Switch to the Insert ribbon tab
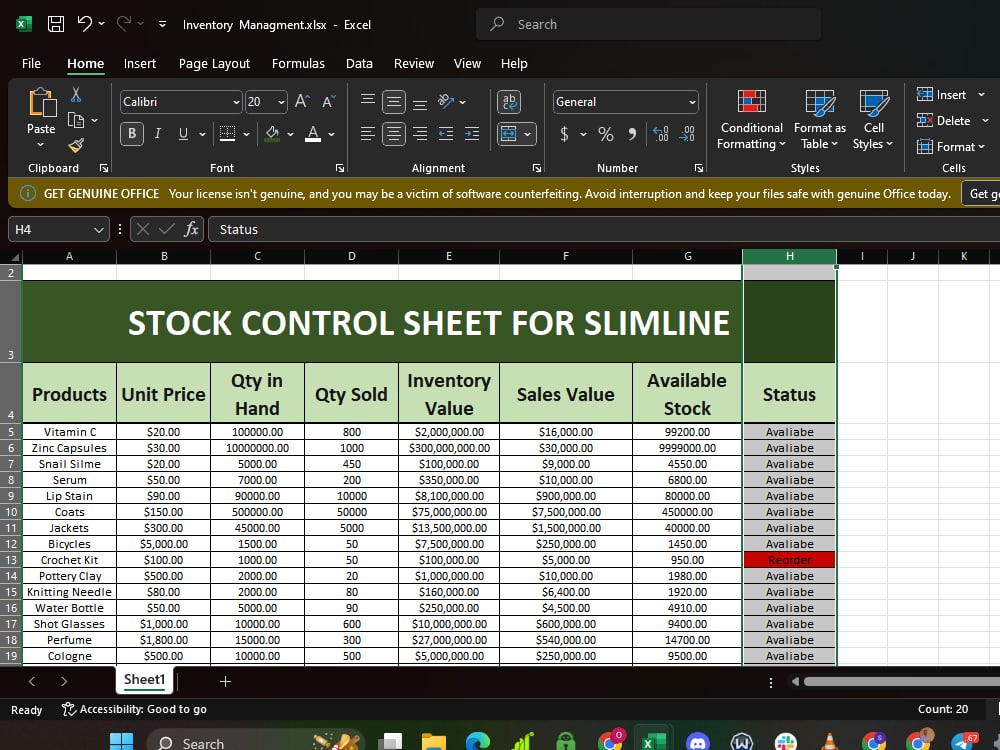1000x750 pixels. tap(140, 63)
